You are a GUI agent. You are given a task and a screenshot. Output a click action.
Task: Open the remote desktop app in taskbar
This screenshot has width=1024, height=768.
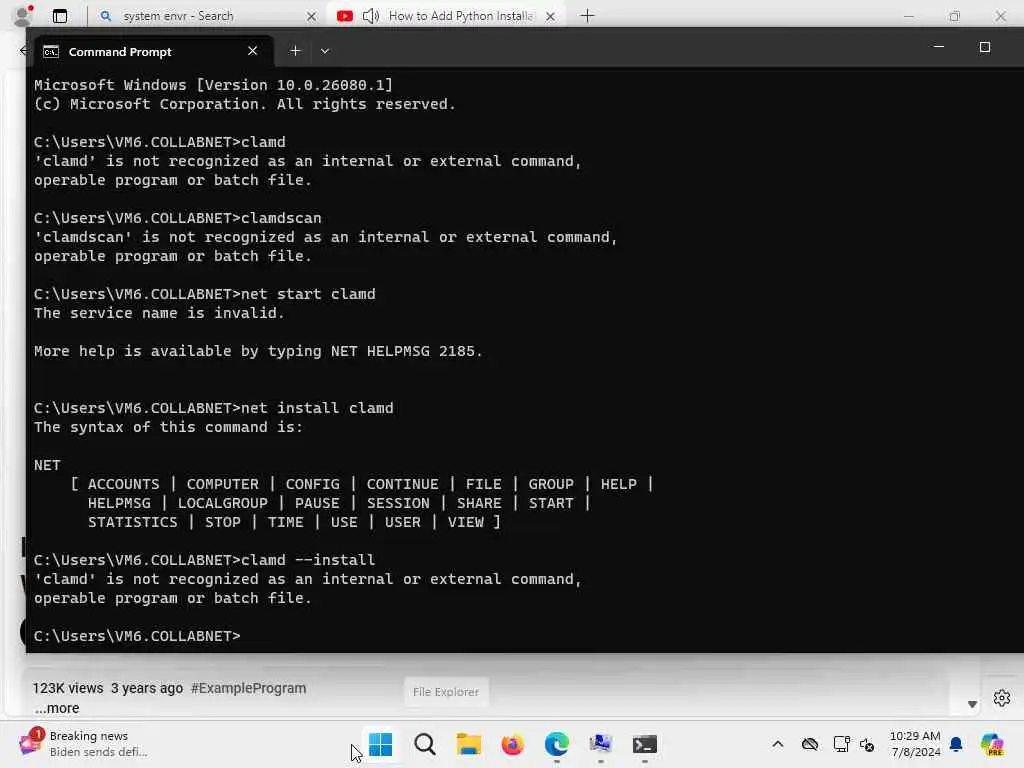click(600, 744)
